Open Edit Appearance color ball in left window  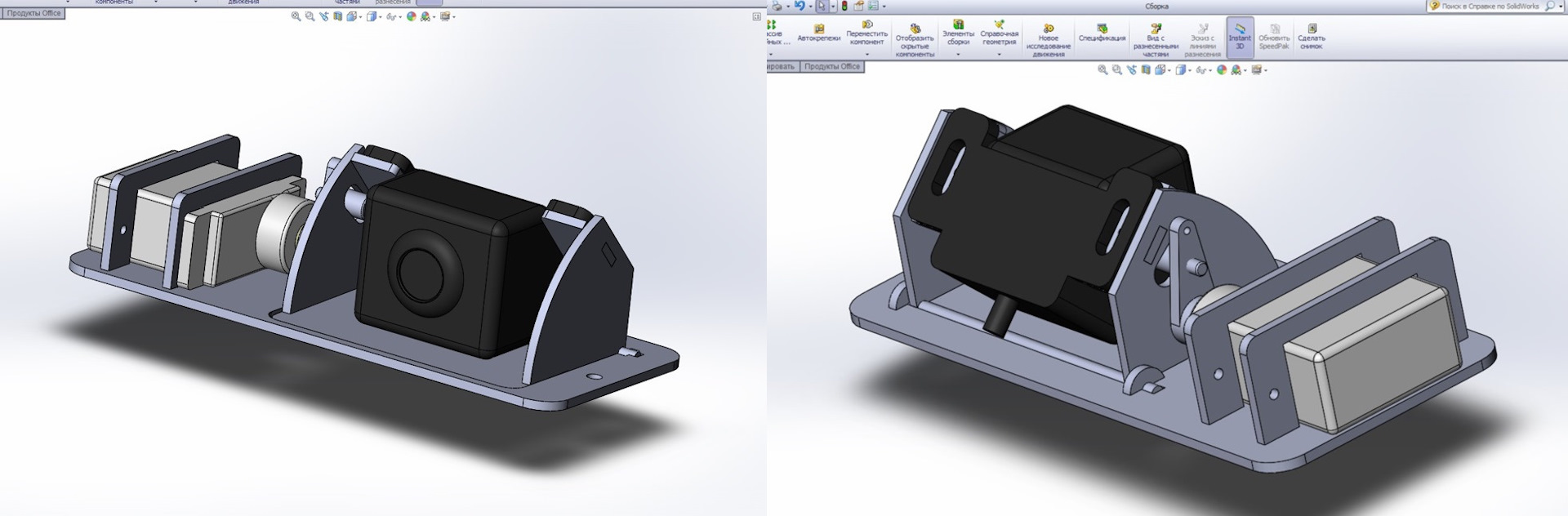pos(412,16)
